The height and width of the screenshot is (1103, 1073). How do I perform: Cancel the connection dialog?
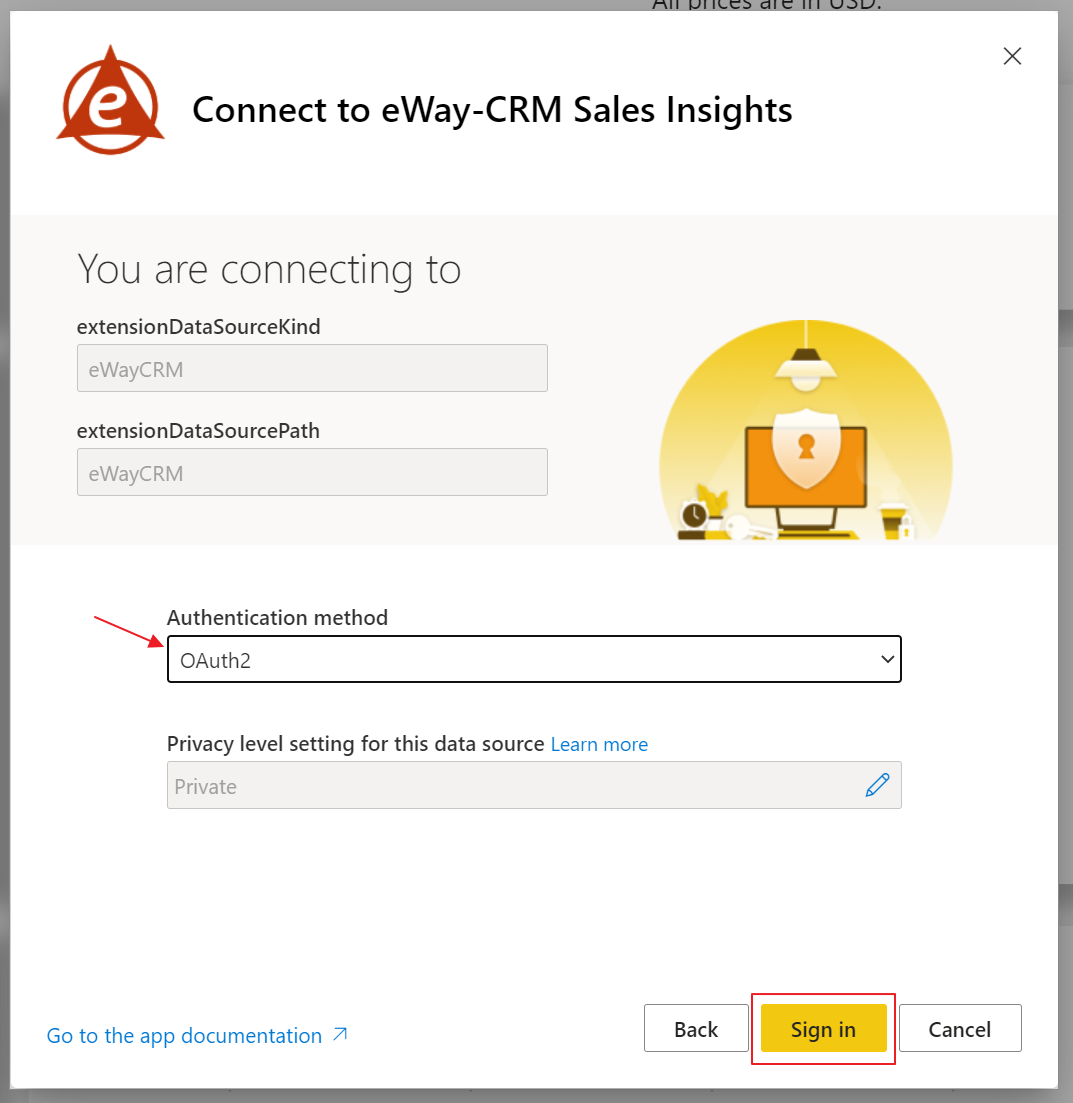coord(960,1028)
